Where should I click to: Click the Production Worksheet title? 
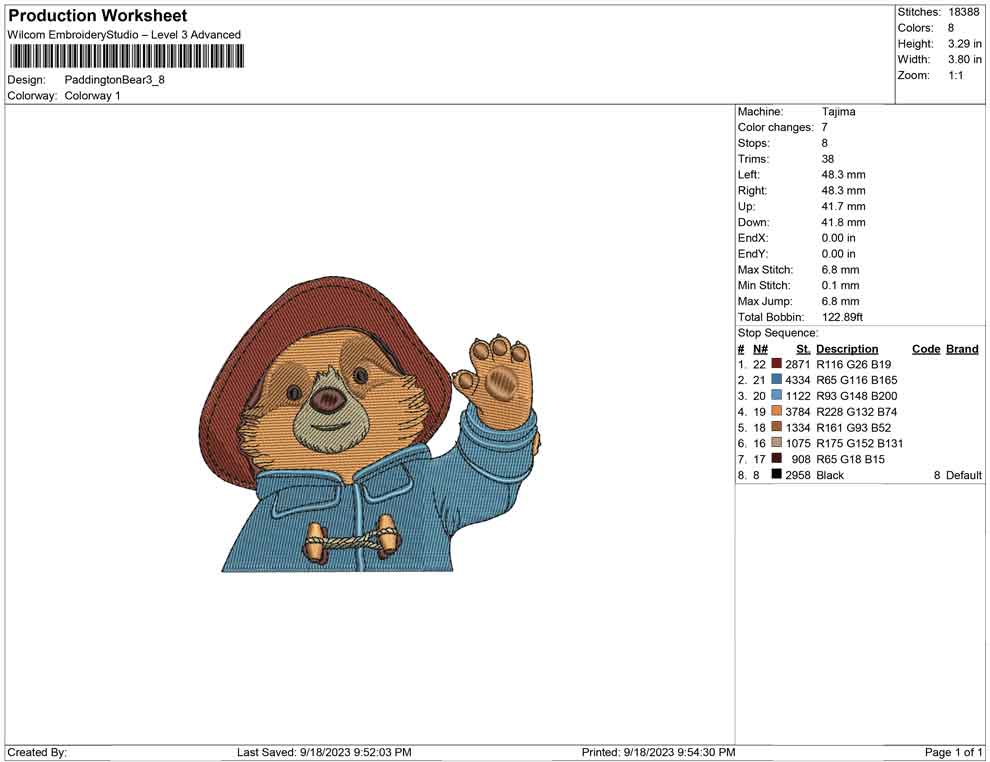(98, 15)
